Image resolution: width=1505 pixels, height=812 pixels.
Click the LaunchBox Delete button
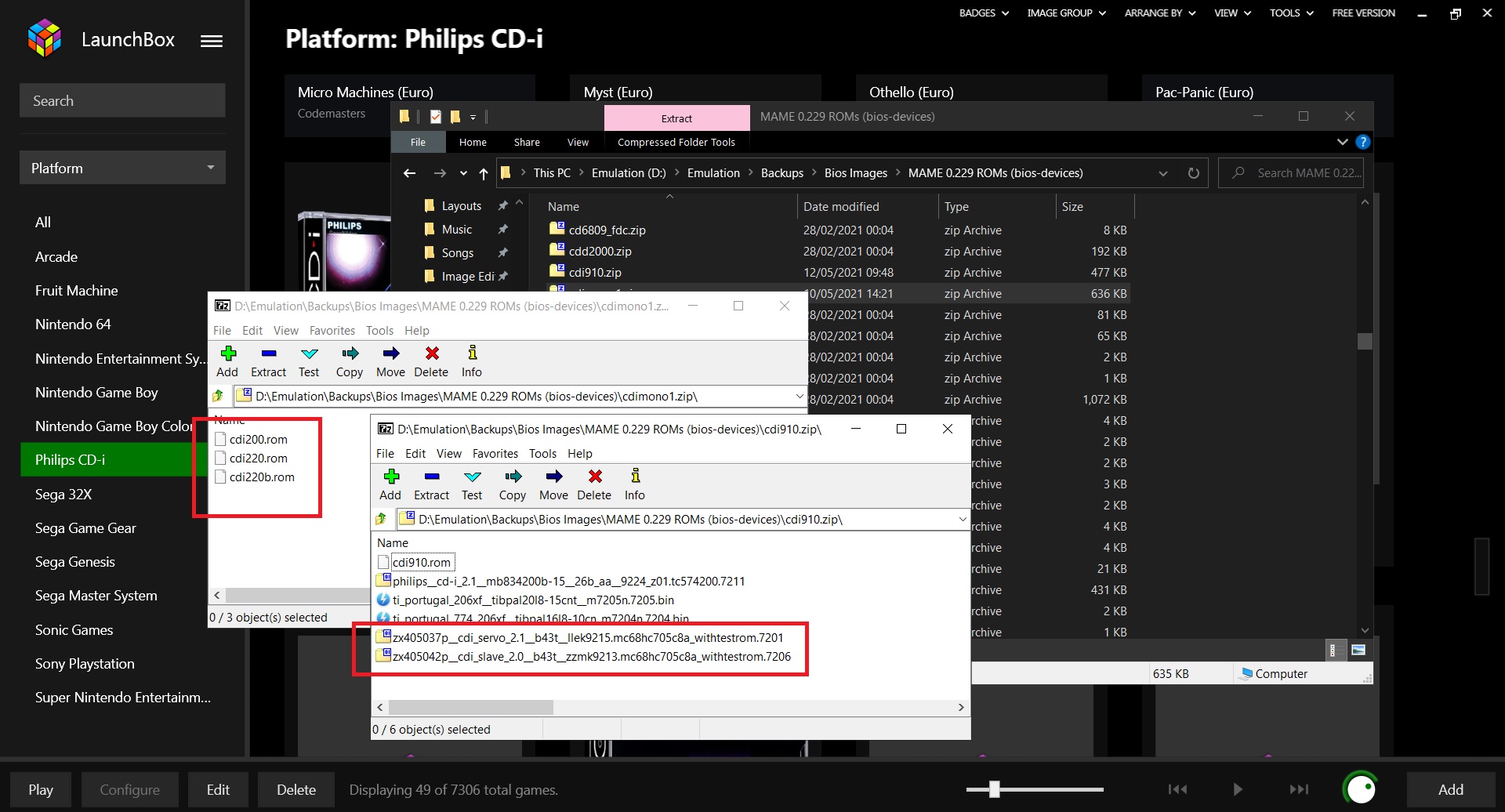(296, 789)
